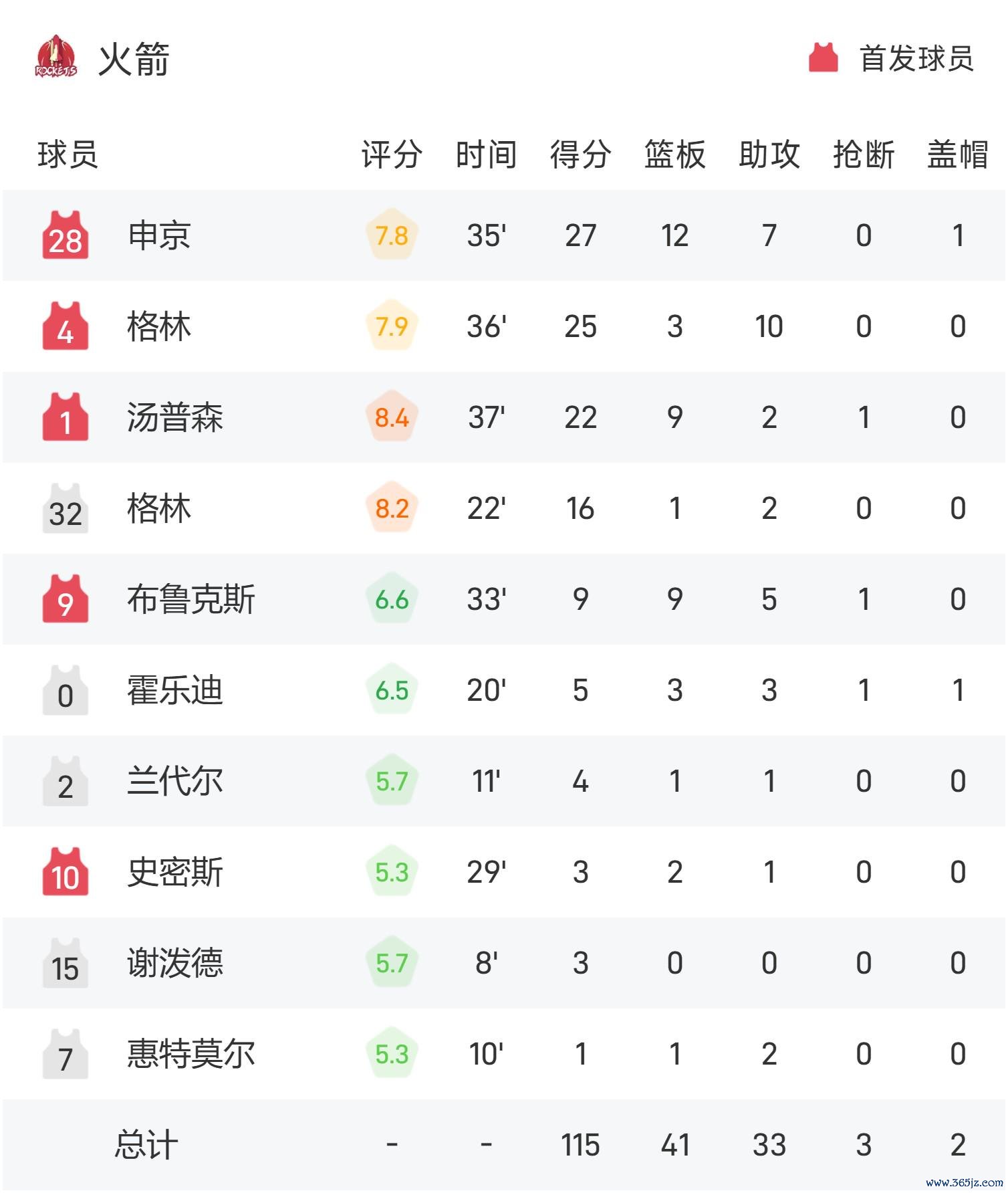Image resolution: width=1008 pixels, height=1193 pixels.
Task: Open player 布鲁克斯 profile
Action: point(191,599)
